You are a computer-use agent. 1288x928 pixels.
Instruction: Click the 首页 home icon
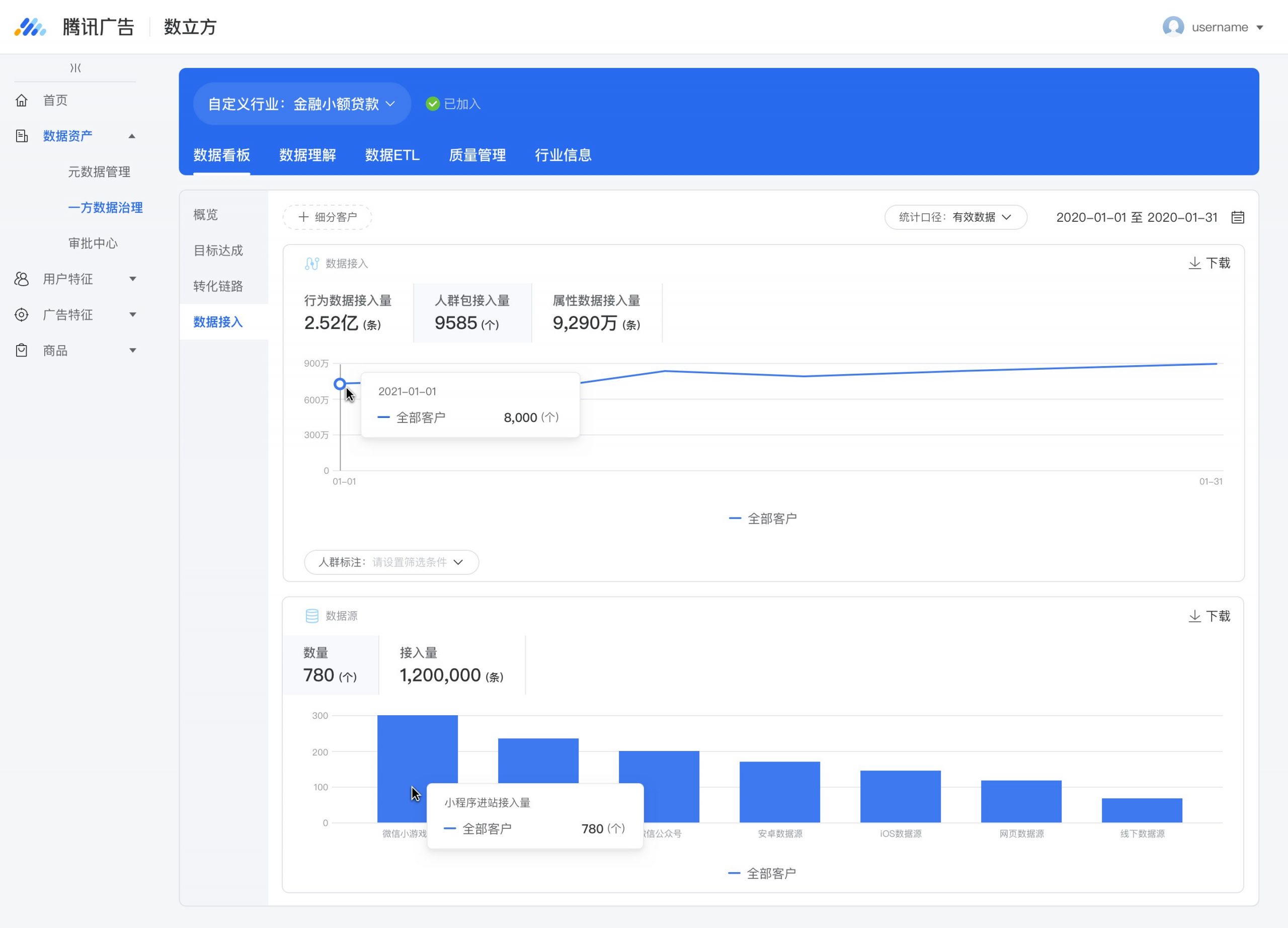[x=22, y=101]
